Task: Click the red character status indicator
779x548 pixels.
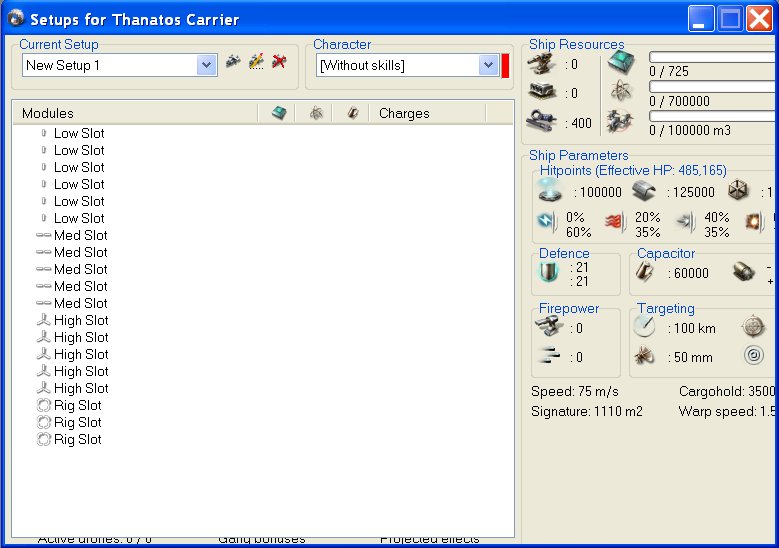Action: click(505, 66)
